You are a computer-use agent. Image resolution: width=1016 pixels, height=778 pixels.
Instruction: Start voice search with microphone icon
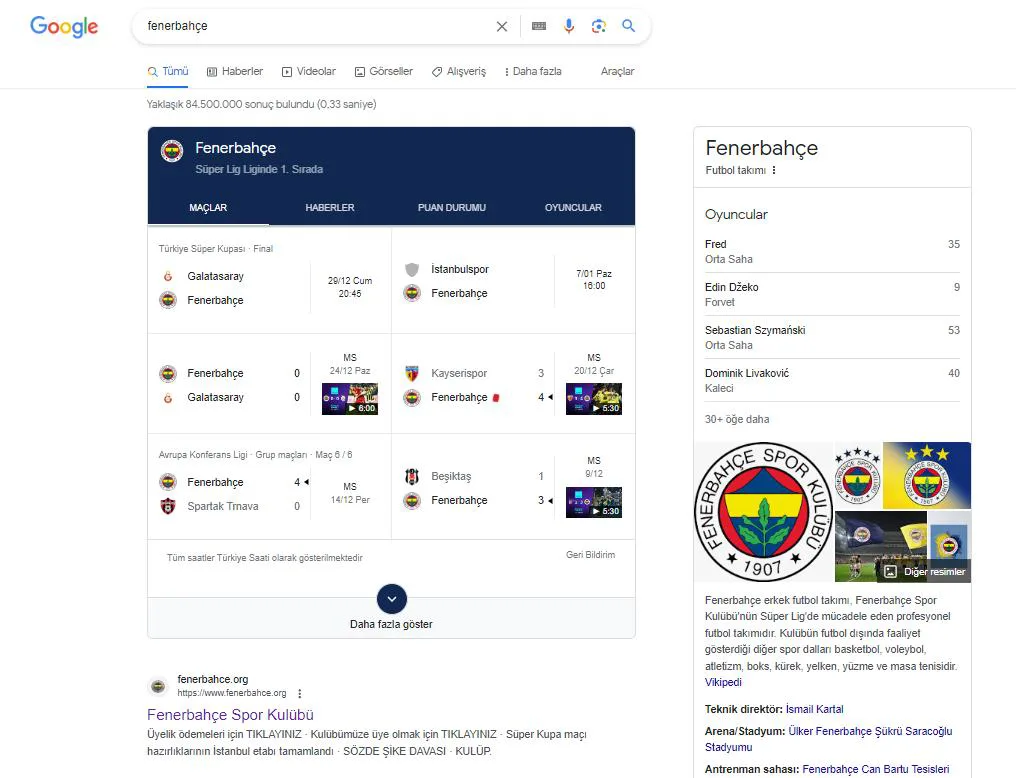(x=569, y=26)
